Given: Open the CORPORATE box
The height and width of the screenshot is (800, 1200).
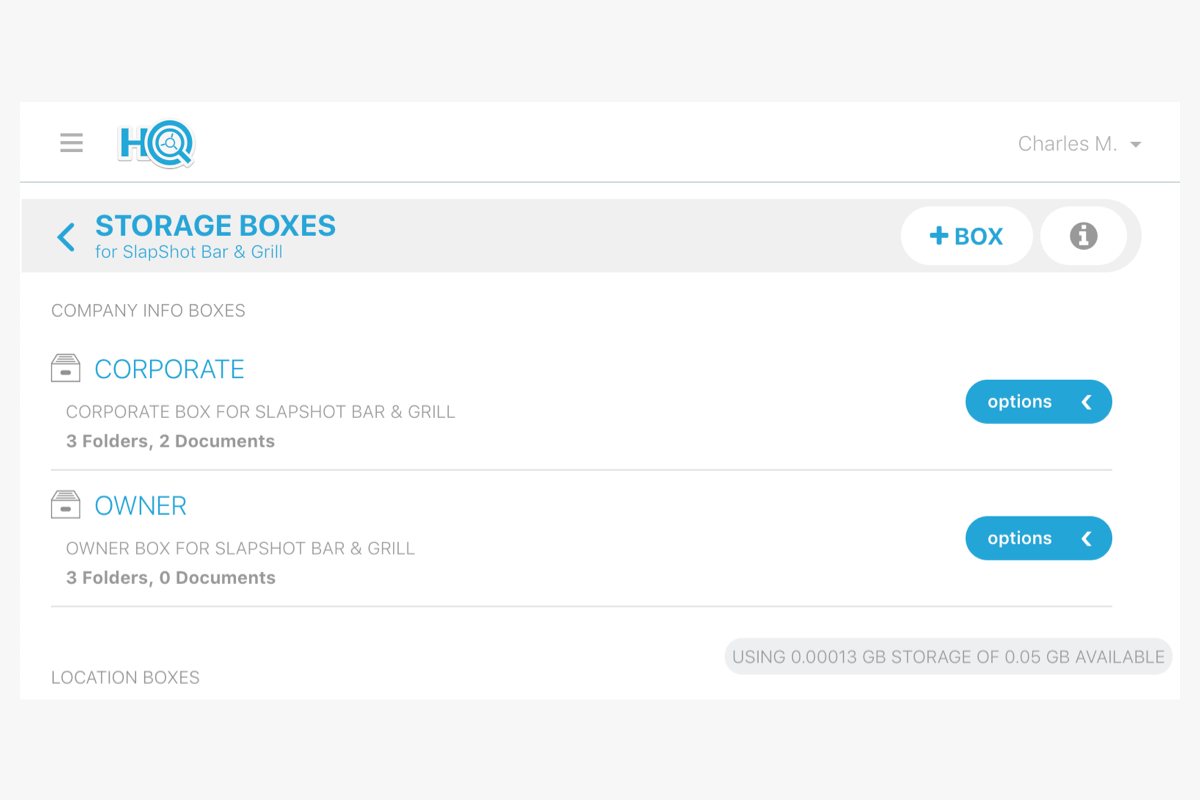Looking at the screenshot, I should [169, 369].
